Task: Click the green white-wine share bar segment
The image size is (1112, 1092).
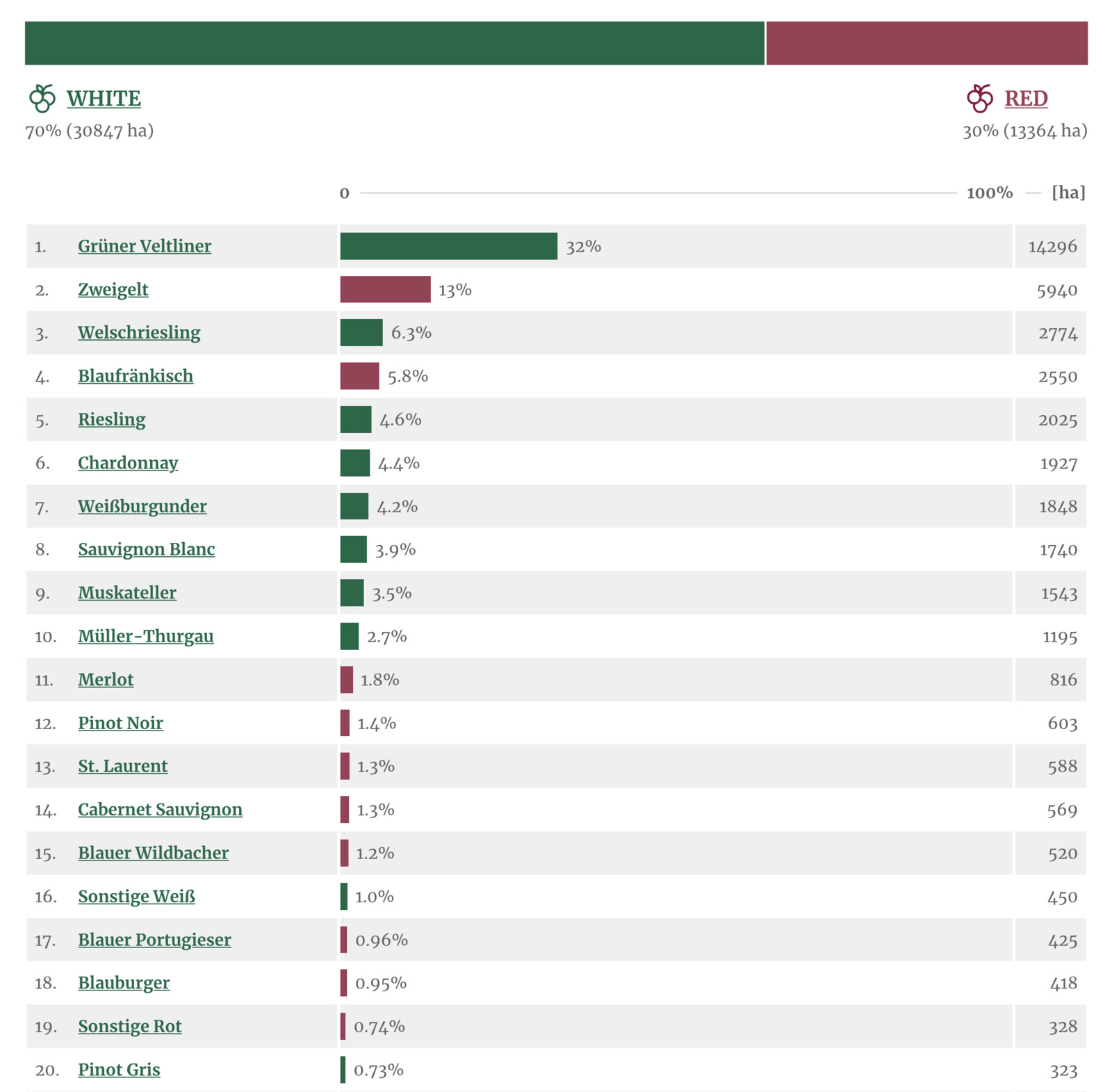Action: (x=394, y=43)
